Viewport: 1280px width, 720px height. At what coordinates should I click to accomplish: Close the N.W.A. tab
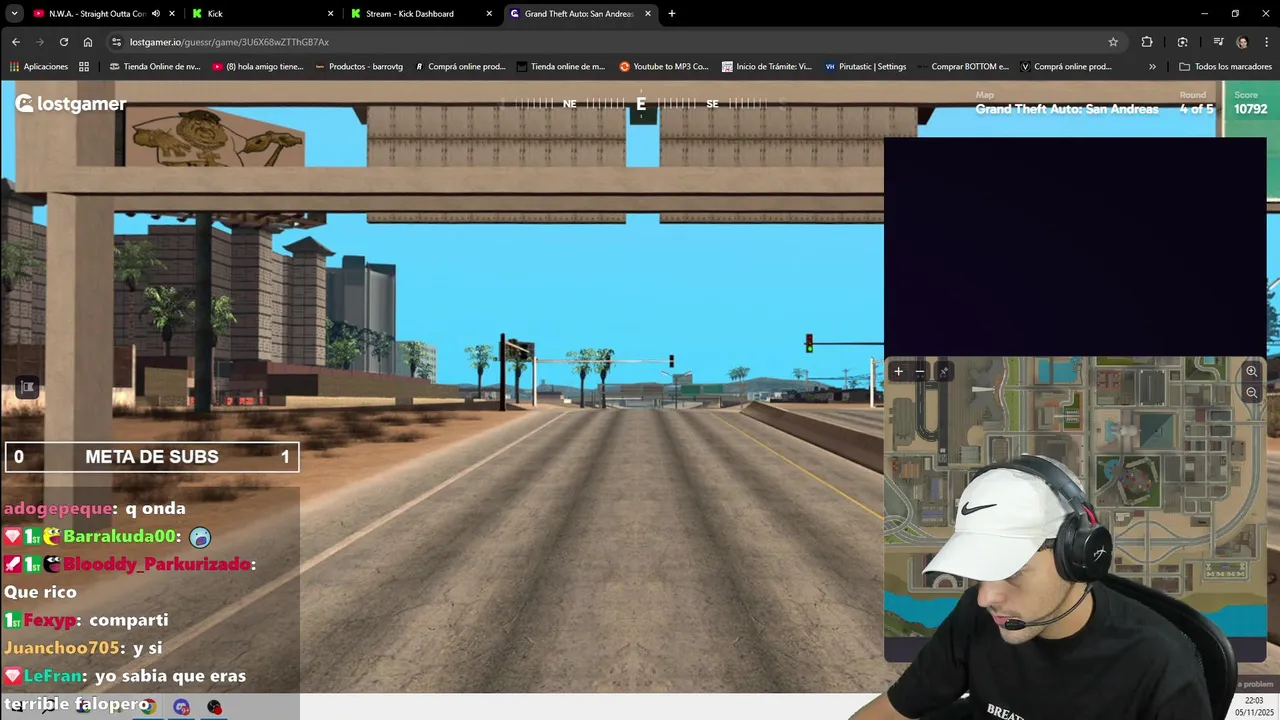coord(172,14)
